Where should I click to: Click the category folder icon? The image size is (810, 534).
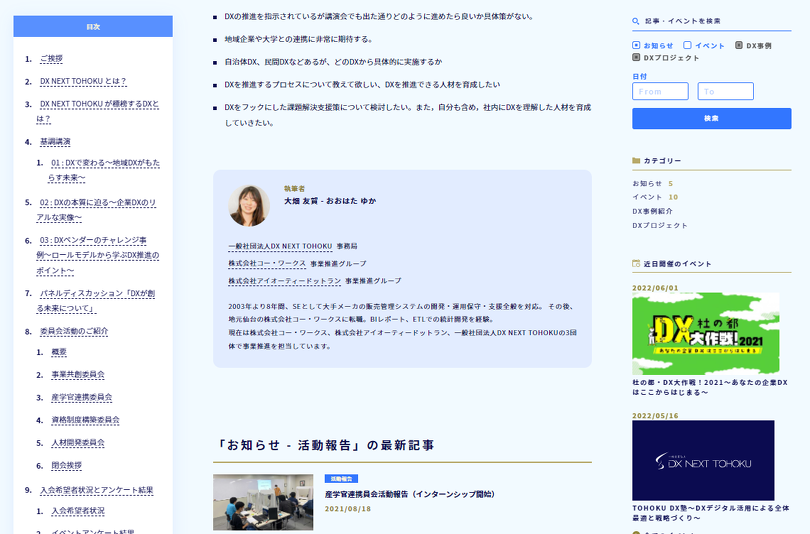[x=636, y=160]
